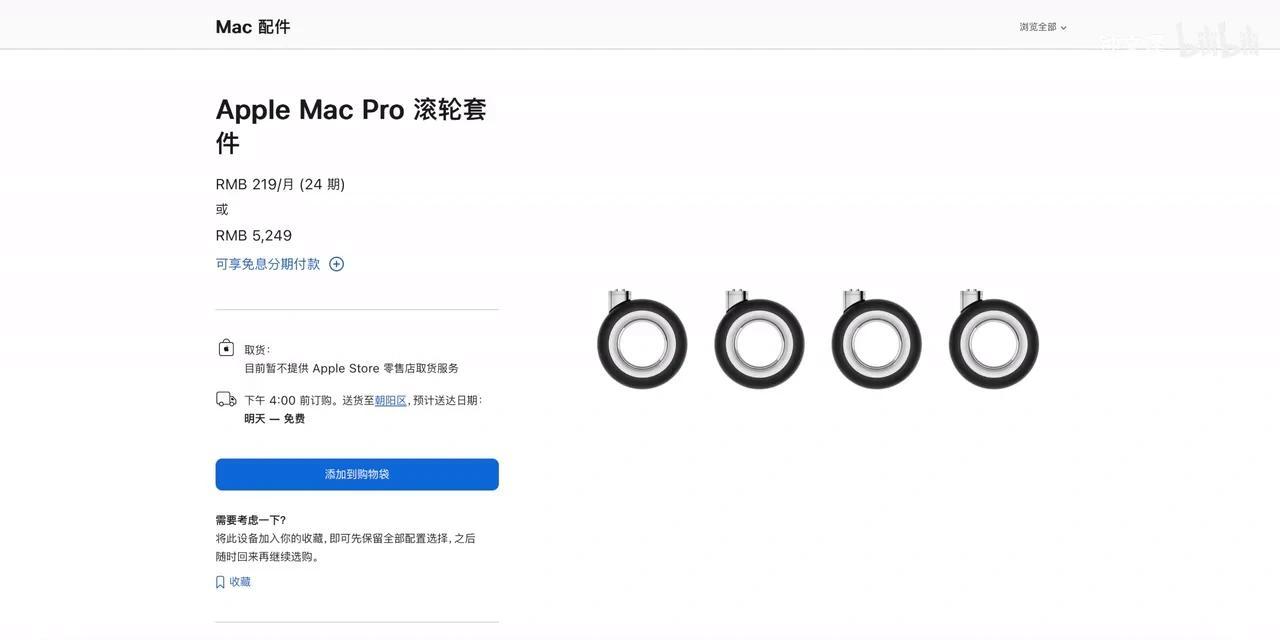The width and height of the screenshot is (1280, 640).
Task: Select the fourth wheel image
Action: click(x=993, y=339)
